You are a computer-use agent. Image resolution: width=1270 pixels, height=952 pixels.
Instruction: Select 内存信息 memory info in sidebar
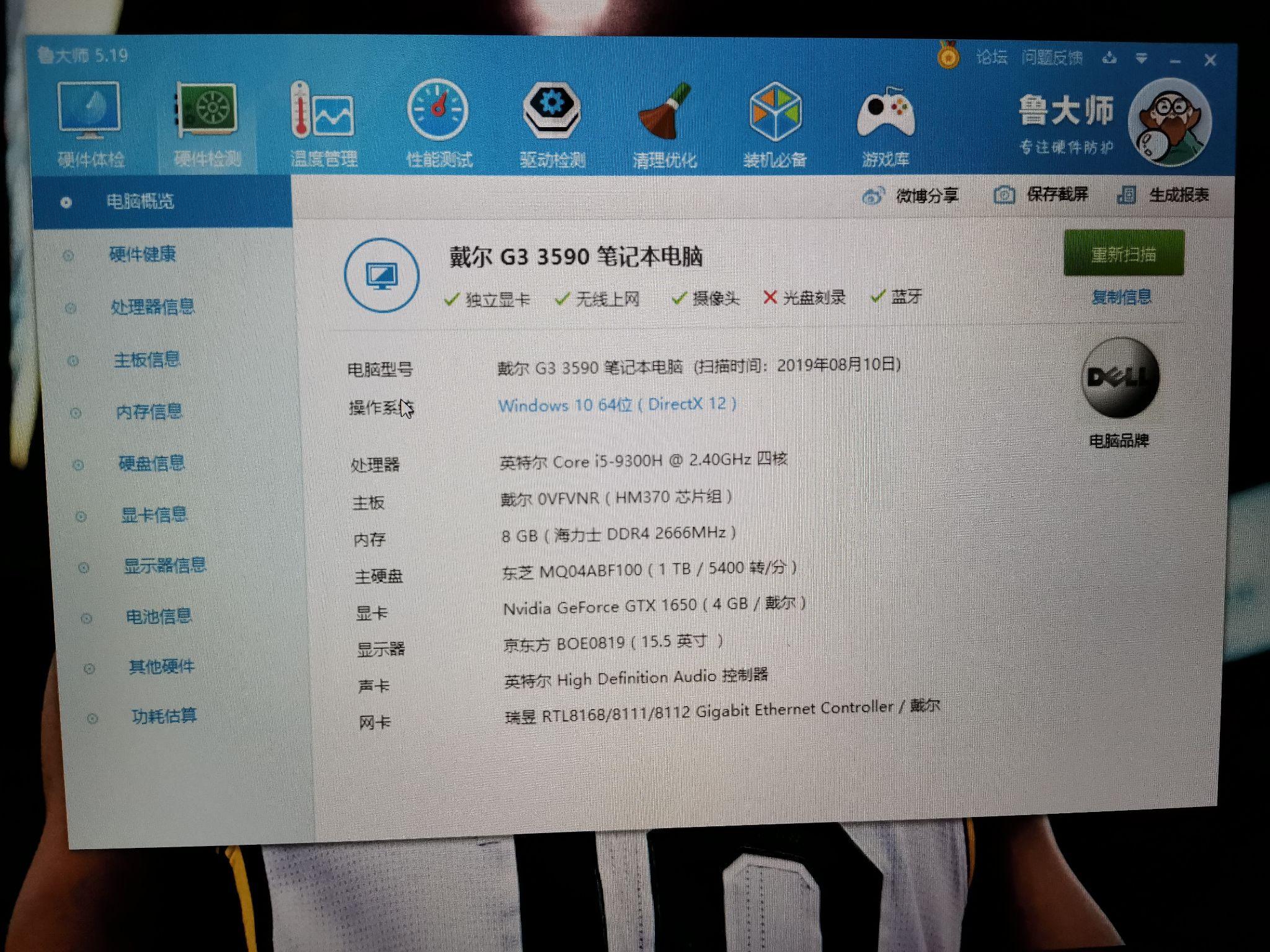(x=149, y=412)
